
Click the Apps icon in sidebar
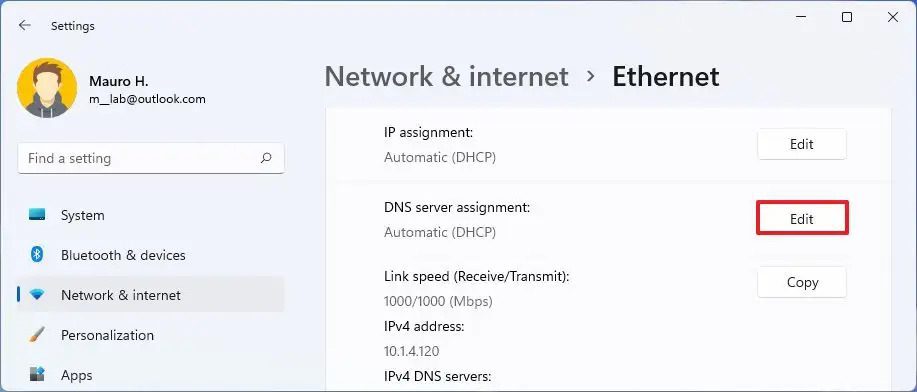pyautogui.click(x=37, y=374)
